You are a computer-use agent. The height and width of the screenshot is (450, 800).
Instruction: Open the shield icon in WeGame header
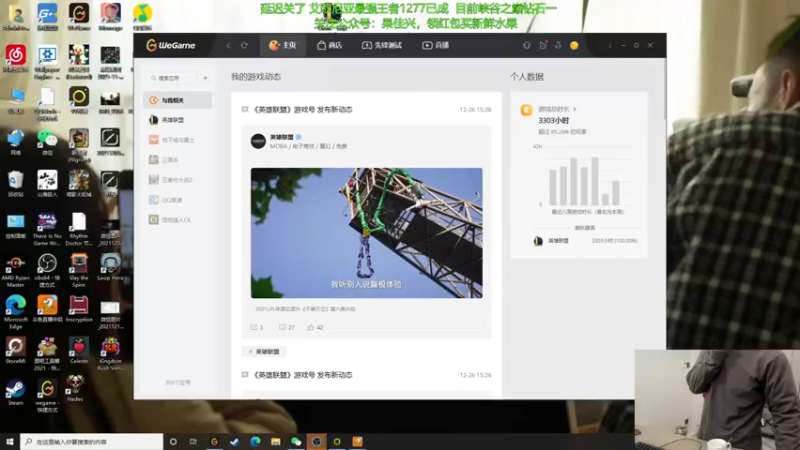pyautogui.click(x=527, y=45)
